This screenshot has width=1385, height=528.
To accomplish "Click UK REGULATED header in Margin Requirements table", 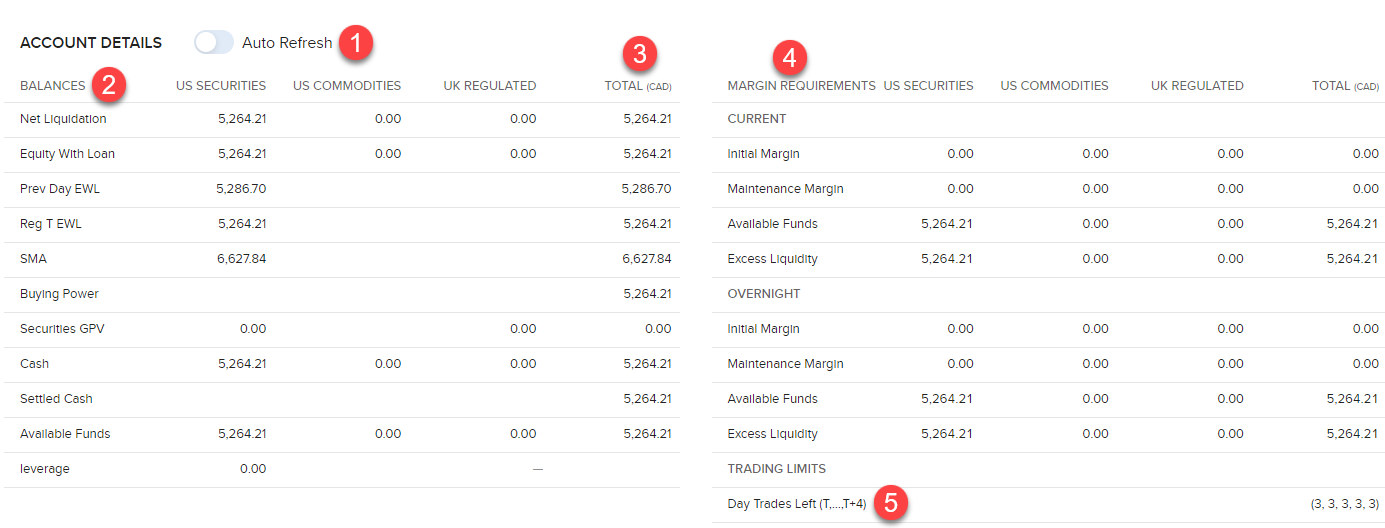I will (1197, 86).
